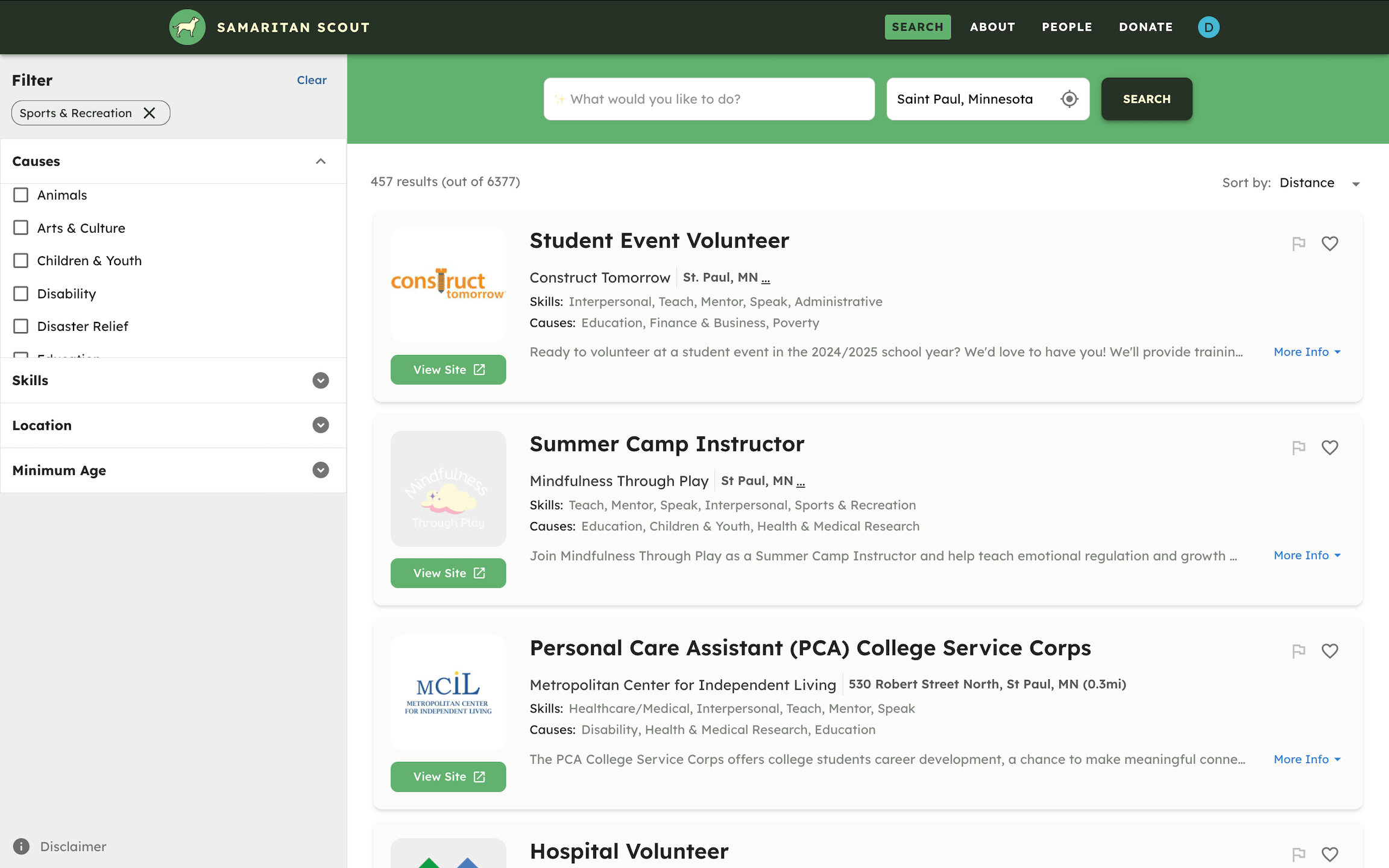Click the 457 results count text
The width and height of the screenshot is (1389, 868).
445,181
